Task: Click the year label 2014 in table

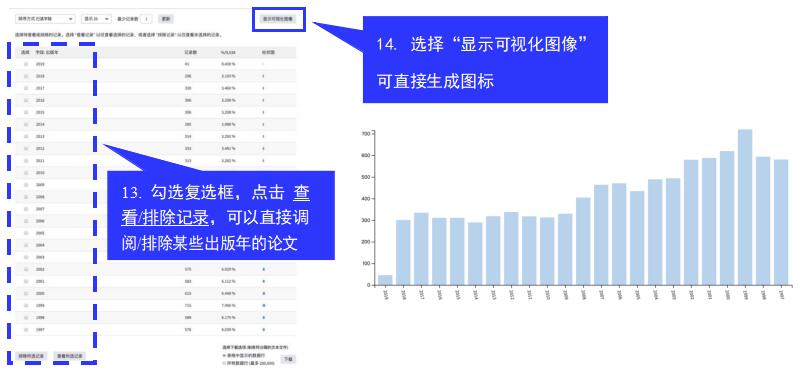Action: (40, 125)
